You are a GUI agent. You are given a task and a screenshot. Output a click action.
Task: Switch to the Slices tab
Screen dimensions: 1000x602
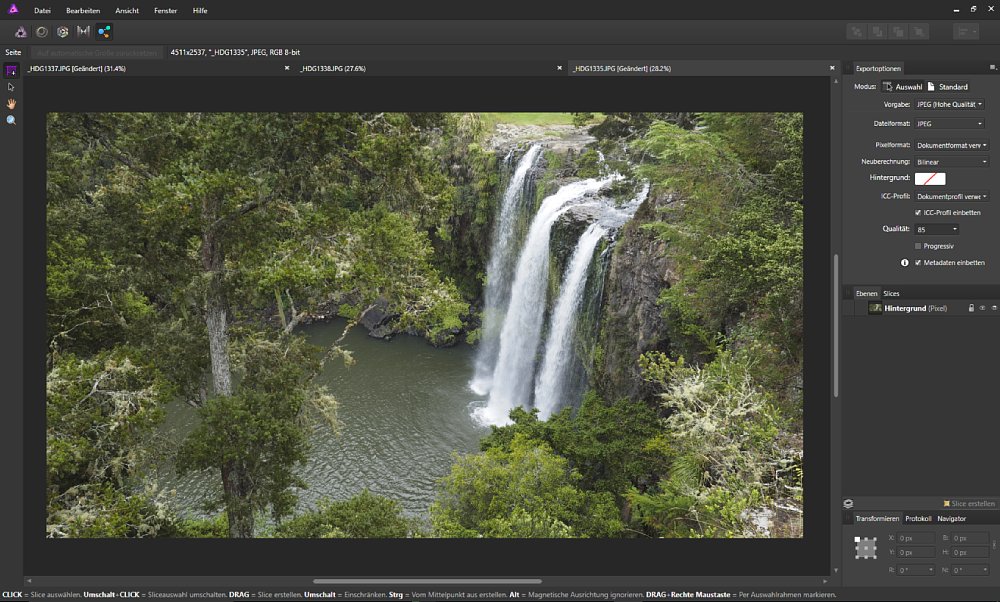[x=891, y=293]
